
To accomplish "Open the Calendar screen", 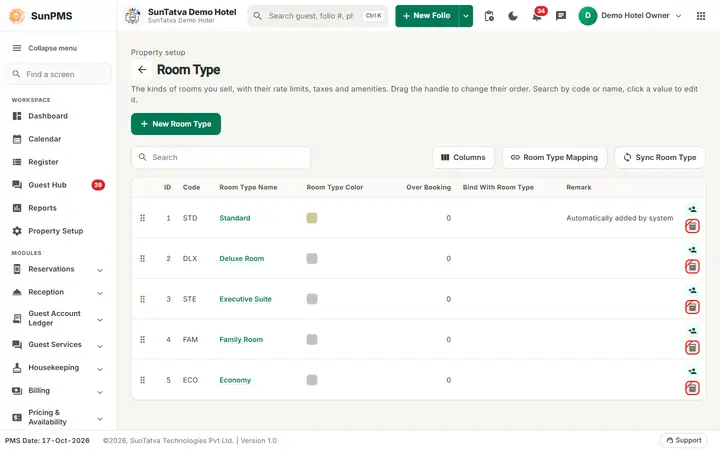I will click(x=58, y=139).
